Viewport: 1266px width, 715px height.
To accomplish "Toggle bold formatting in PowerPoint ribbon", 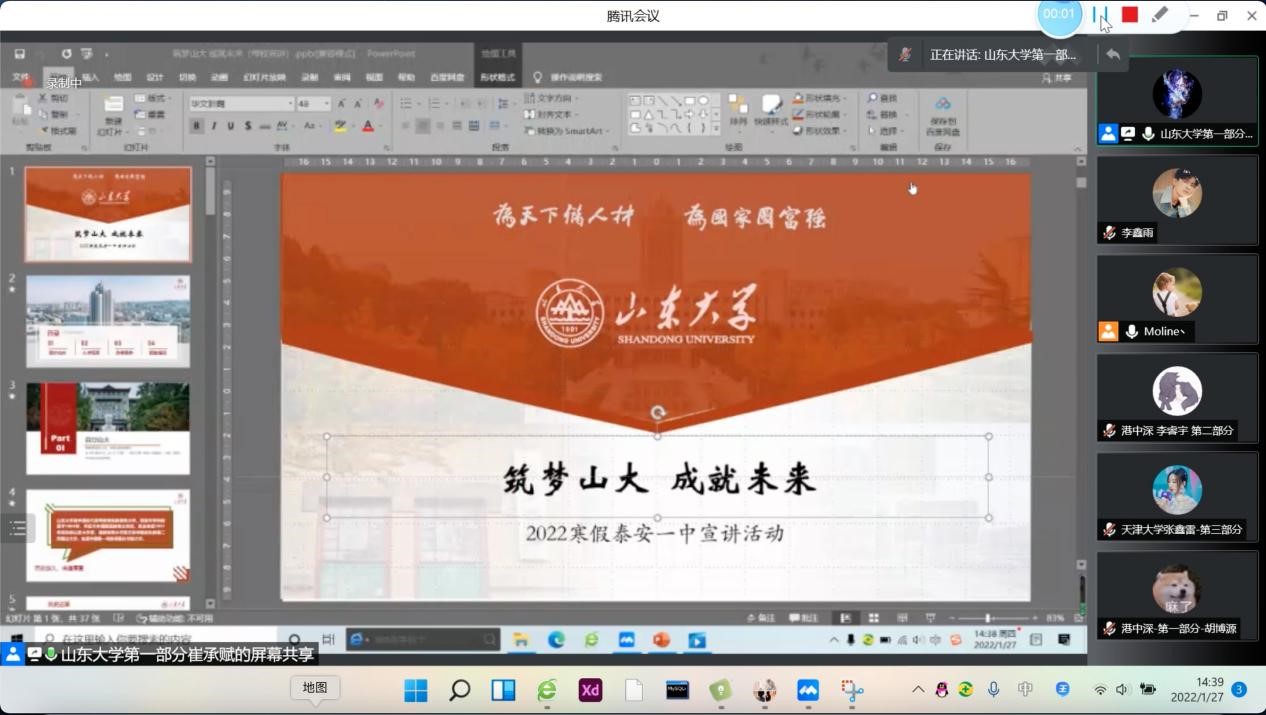I will [197, 126].
